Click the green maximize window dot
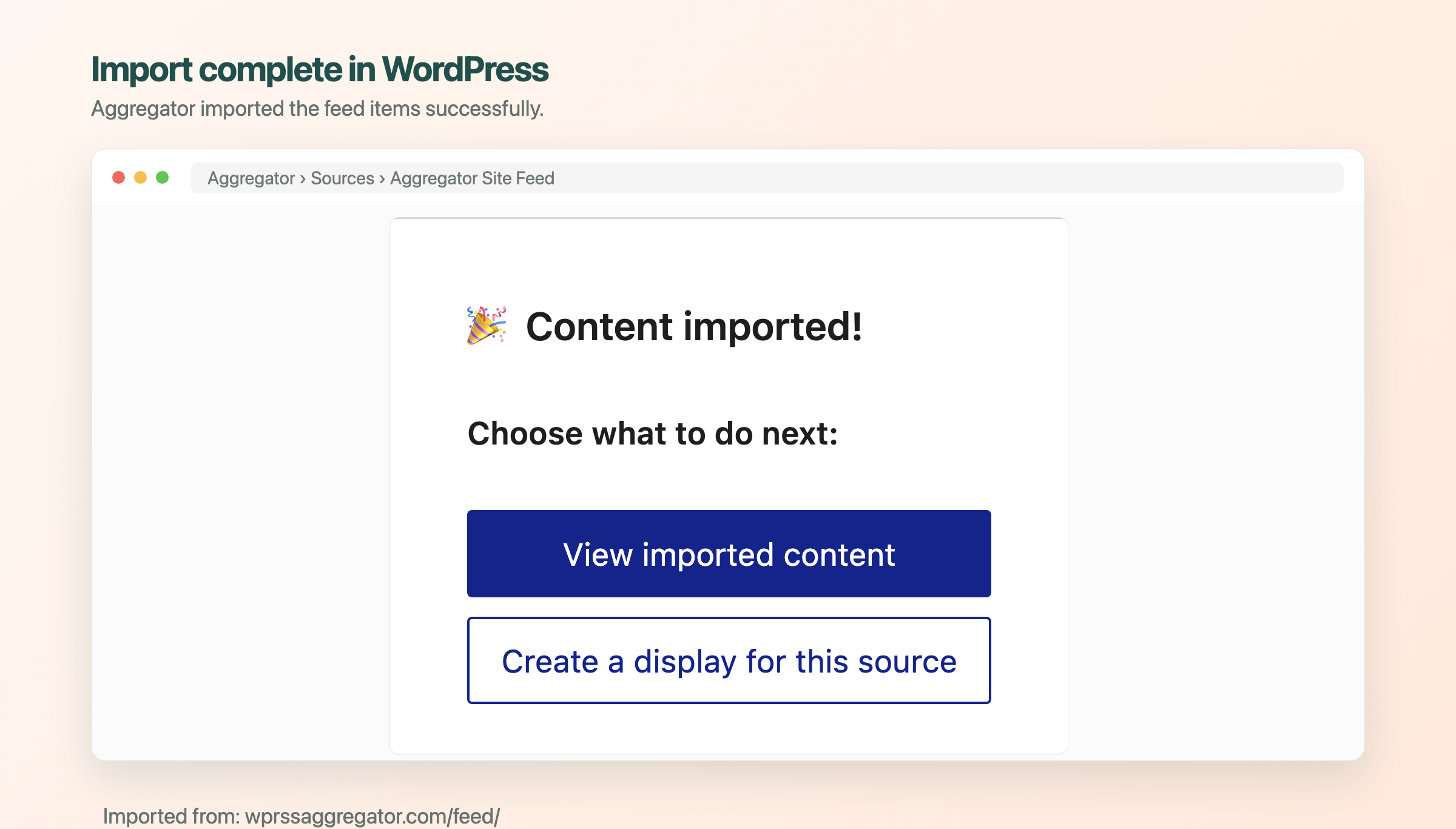This screenshot has height=829, width=1456. point(163,177)
